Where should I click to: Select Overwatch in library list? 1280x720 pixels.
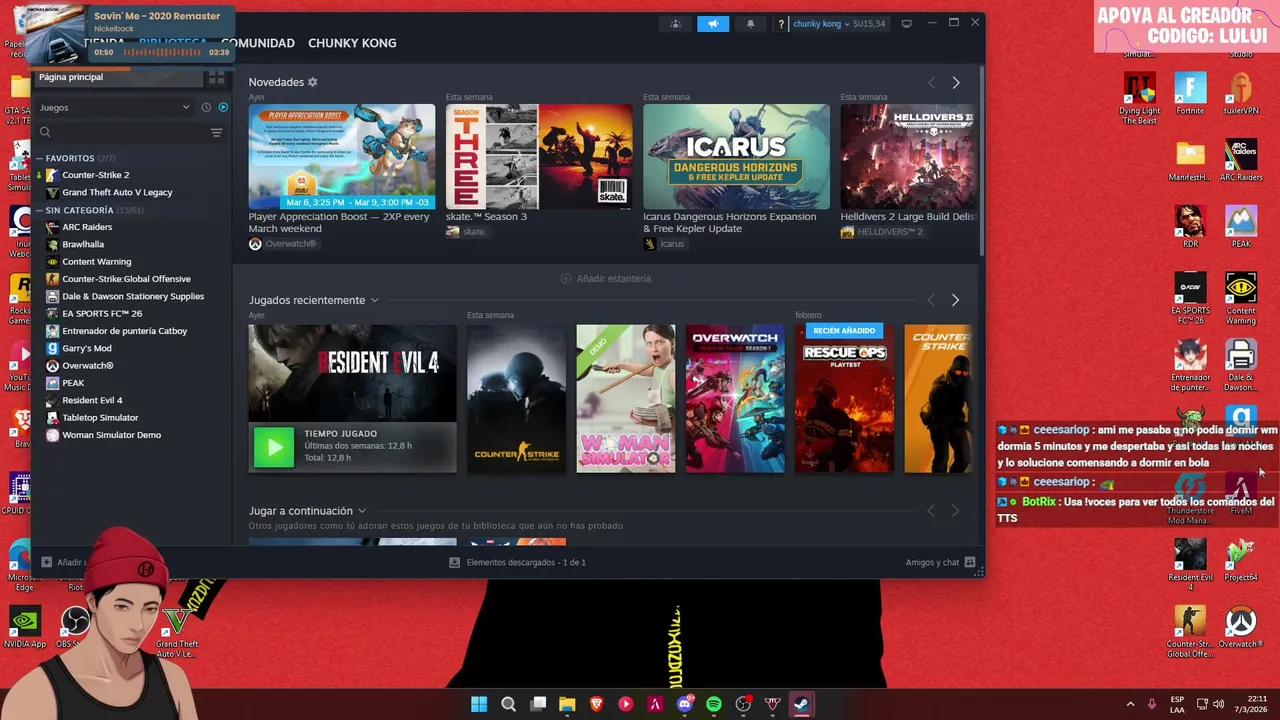[x=88, y=366]
